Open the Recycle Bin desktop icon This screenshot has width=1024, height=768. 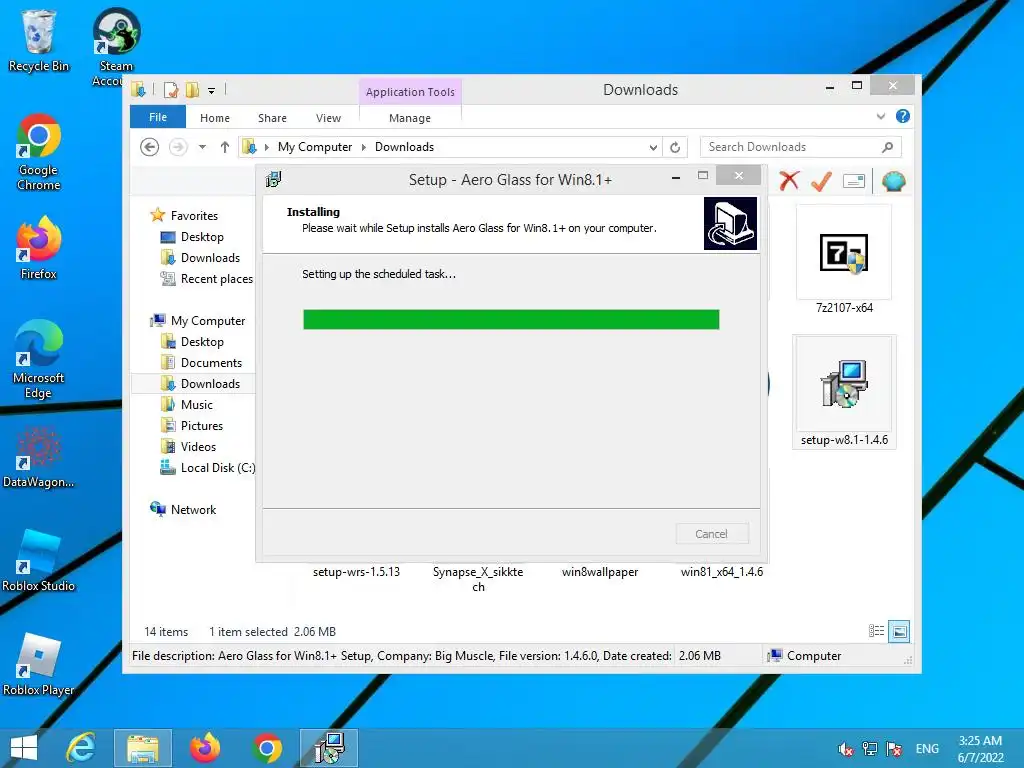point(39,40)
